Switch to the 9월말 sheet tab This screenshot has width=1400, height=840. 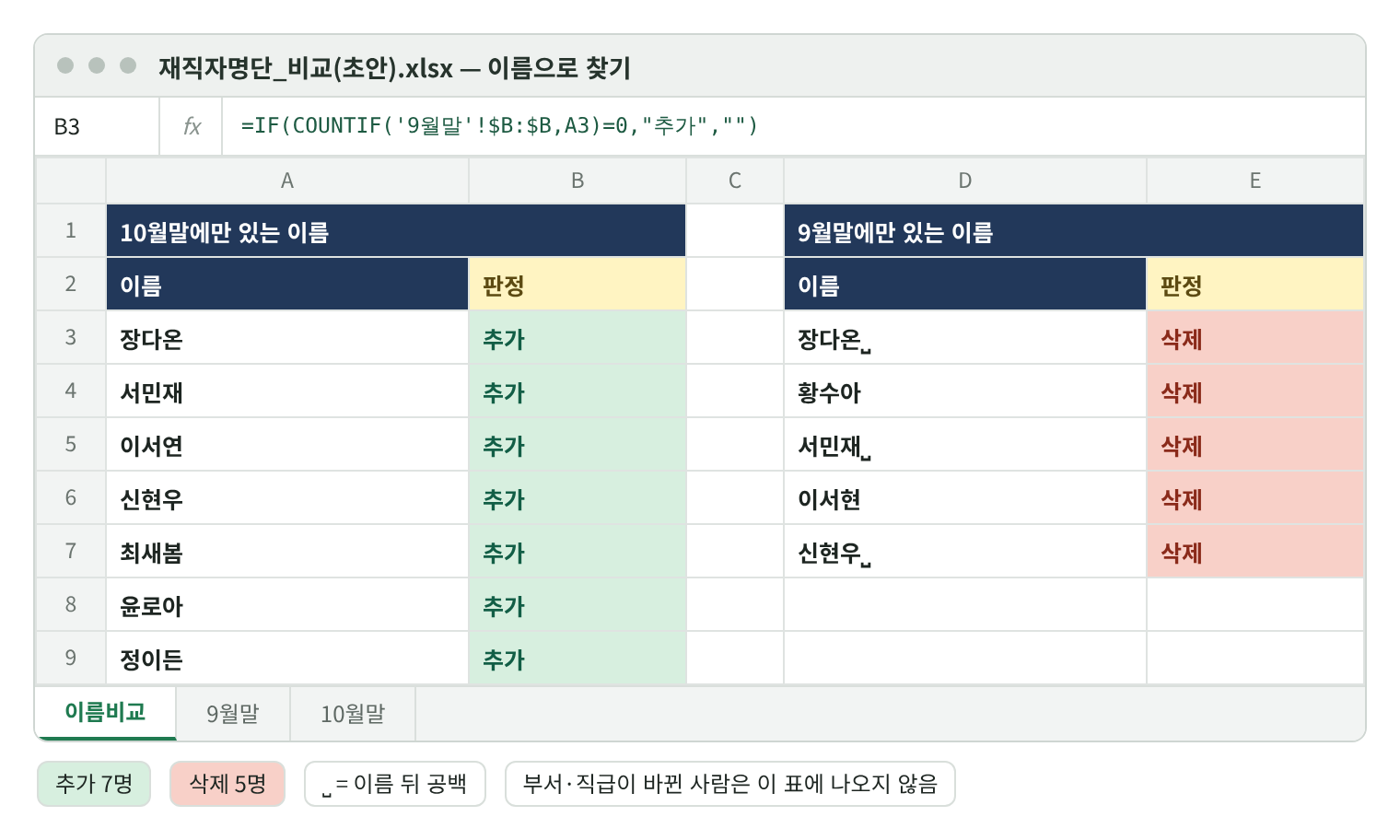point(233,713)
